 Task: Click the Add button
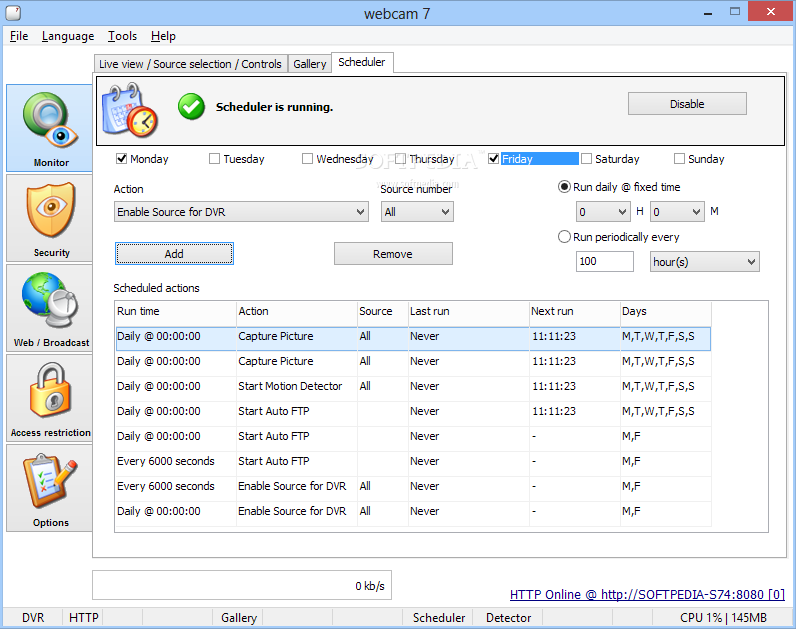coord(174,254)
